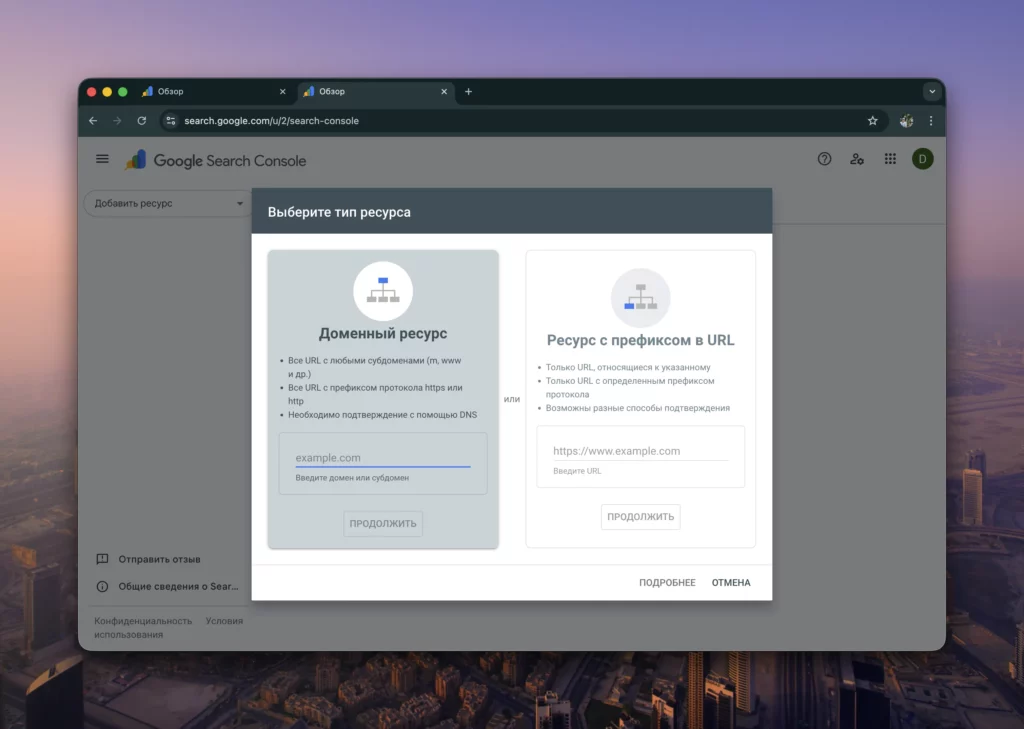Image resolution: width=1024 pixels, height=729 pixels.
Task: Switch to the first 'Обзор' tab
Action: (214, 91)
